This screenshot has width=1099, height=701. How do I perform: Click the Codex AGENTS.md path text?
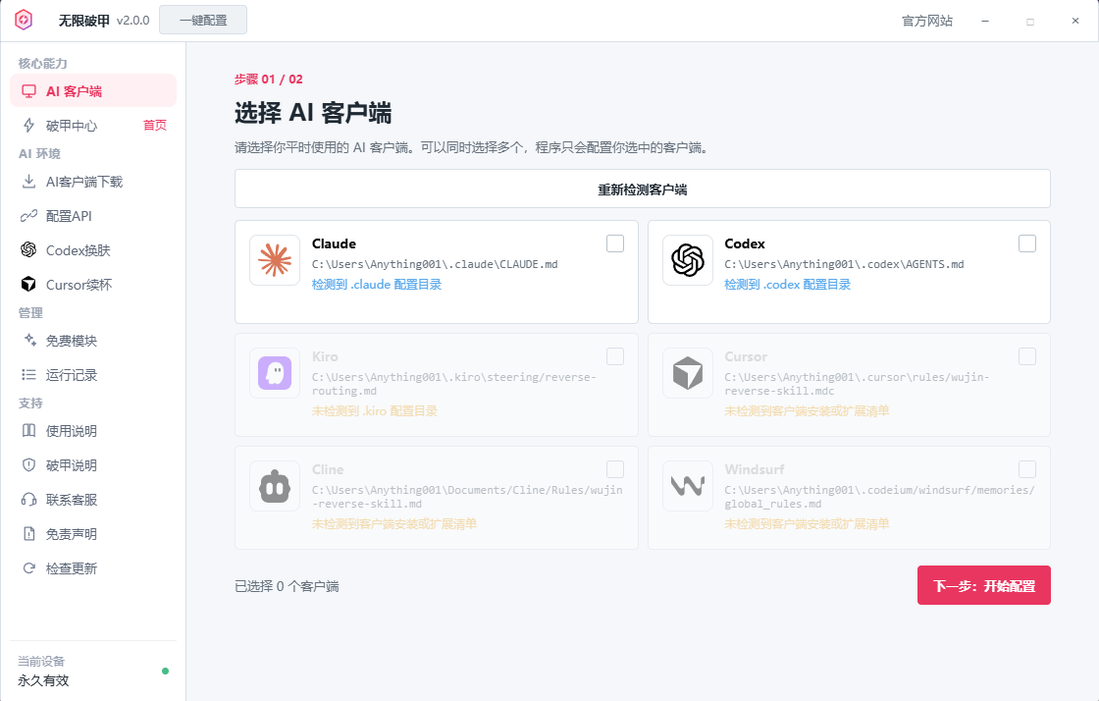pos(844,264)
